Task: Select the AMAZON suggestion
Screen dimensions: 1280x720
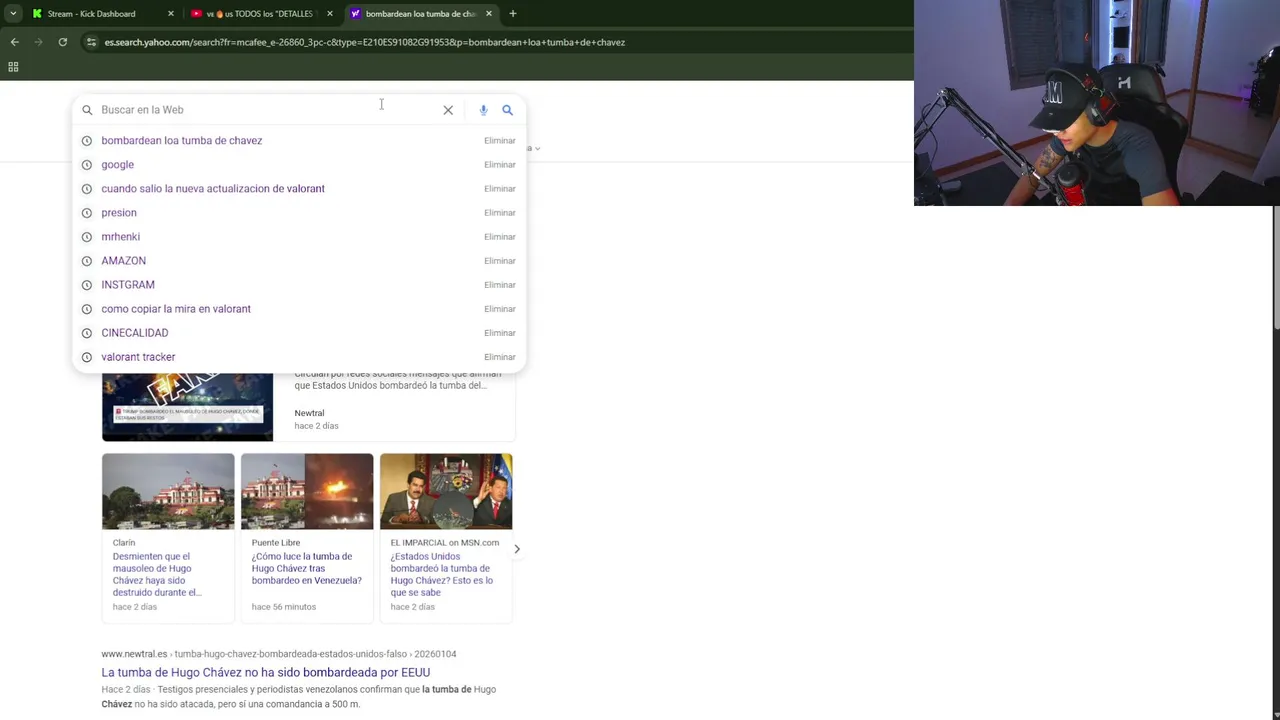Action: click(x=123, y=261)
